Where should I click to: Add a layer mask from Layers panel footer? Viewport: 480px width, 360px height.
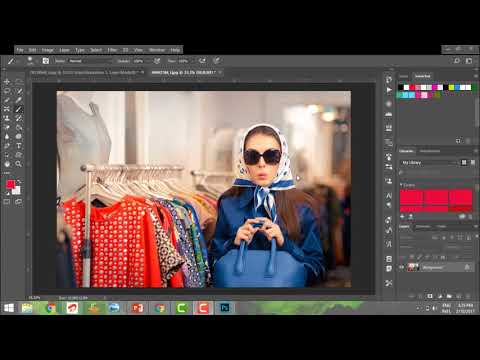(x=430, y=296)
